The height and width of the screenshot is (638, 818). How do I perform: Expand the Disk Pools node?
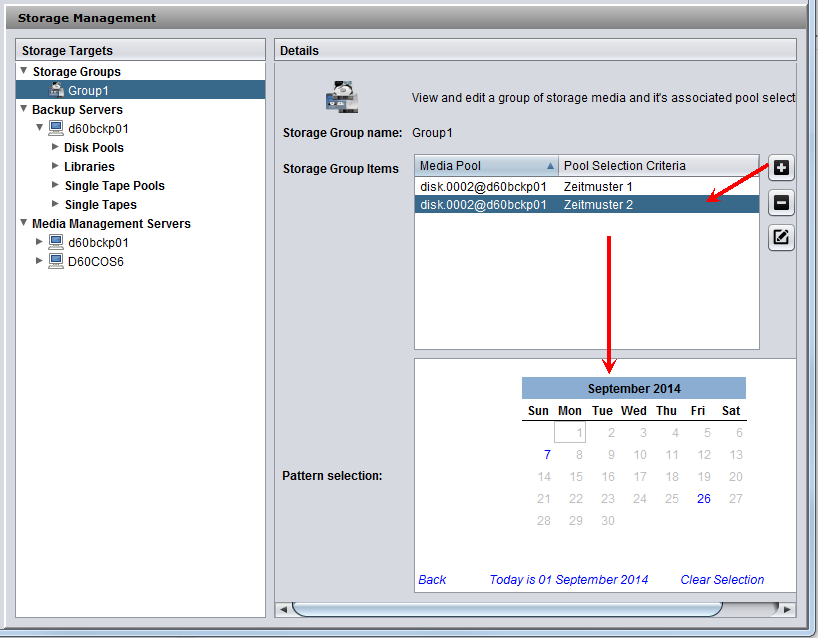point(55,147)
